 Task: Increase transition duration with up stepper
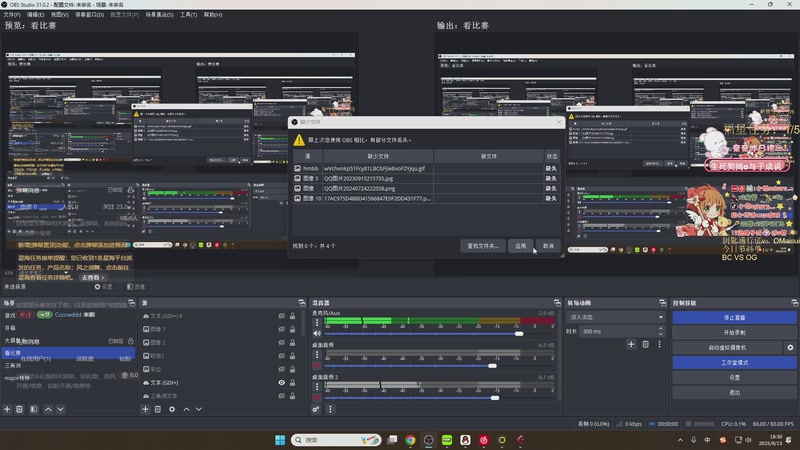(x=661, y=329)
